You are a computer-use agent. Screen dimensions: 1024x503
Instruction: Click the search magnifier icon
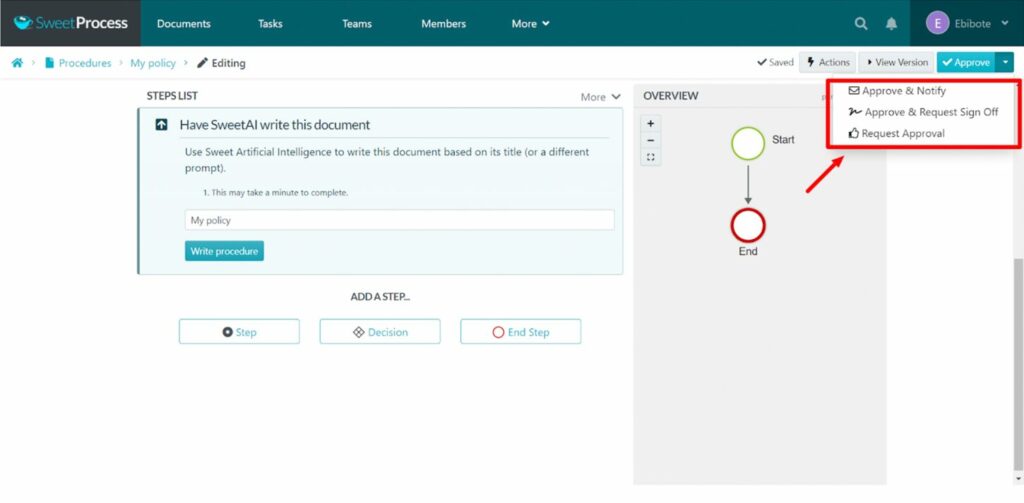[861, 24]
